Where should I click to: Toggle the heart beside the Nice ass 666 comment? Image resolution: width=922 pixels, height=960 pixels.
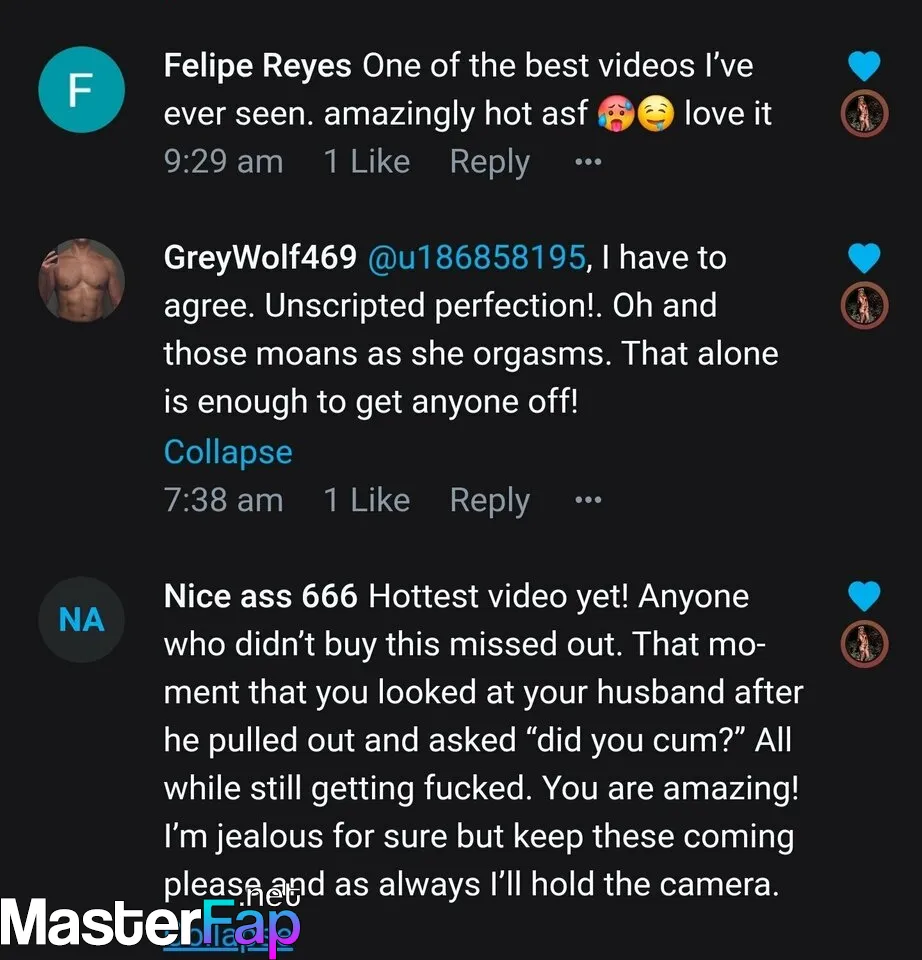click(863, 597)
